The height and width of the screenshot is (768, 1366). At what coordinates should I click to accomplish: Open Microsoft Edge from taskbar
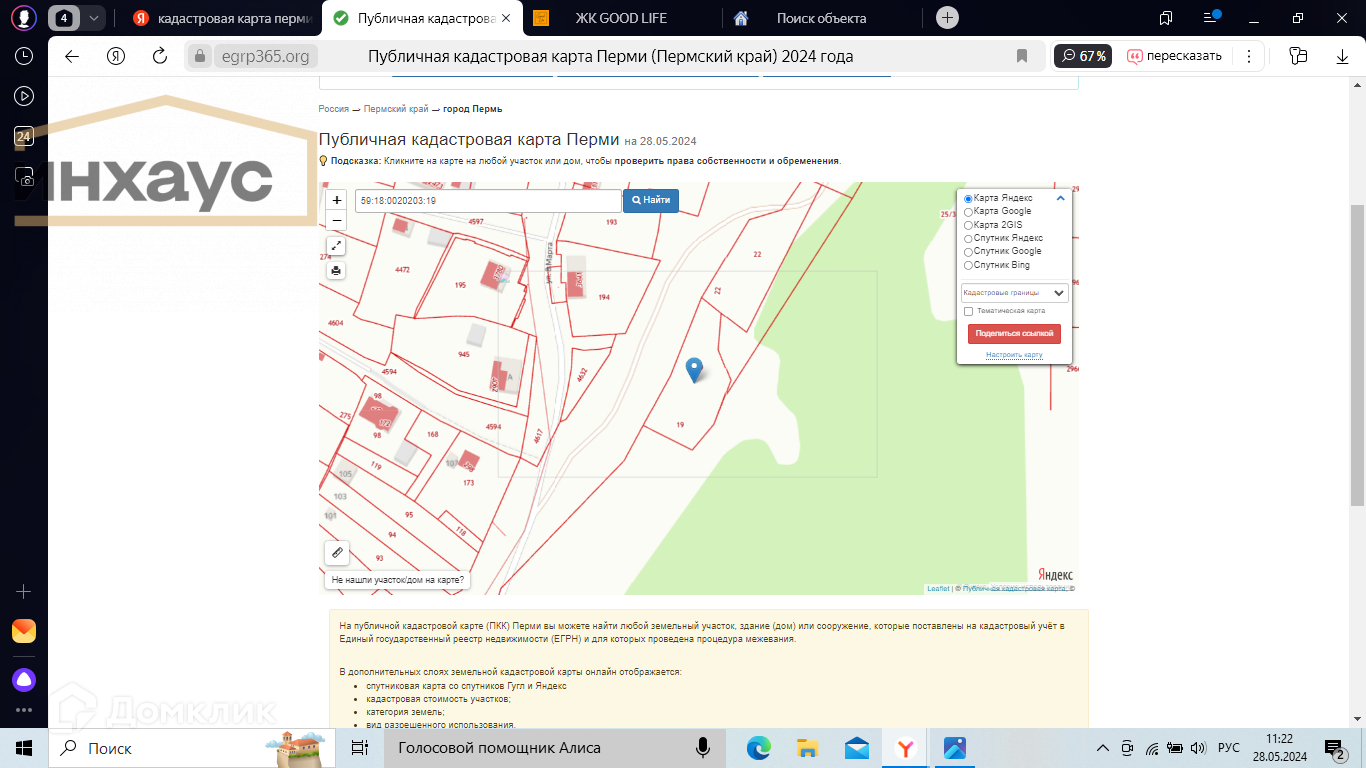(x=759, y=748)
